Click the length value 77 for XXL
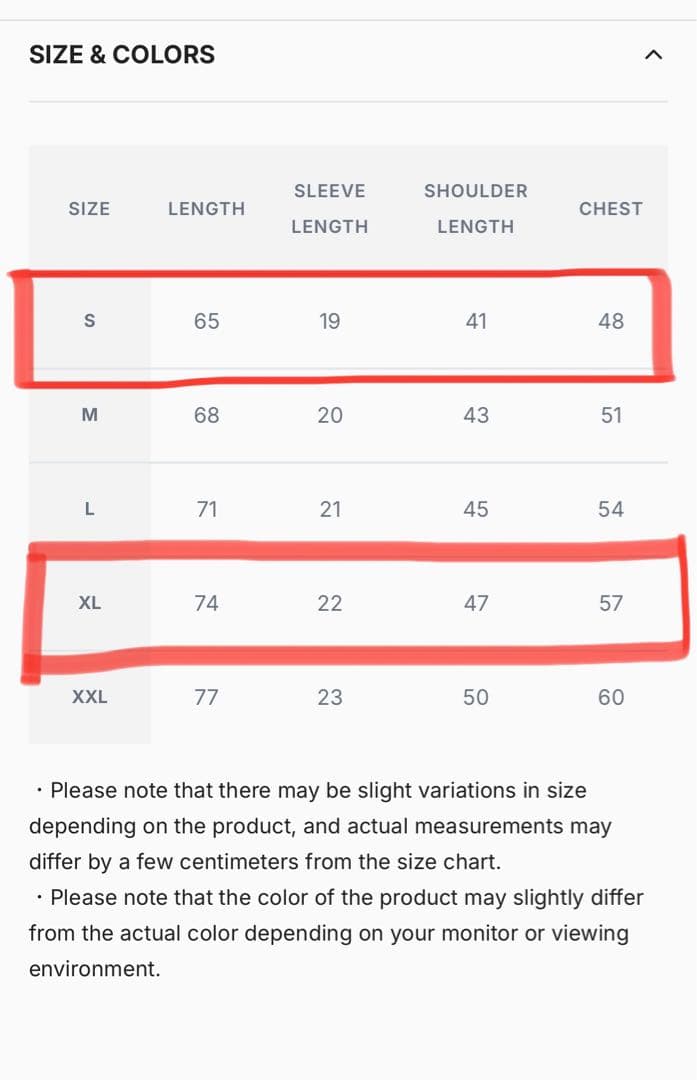Viewport: 697px width, 1080px height. [206, 697]
